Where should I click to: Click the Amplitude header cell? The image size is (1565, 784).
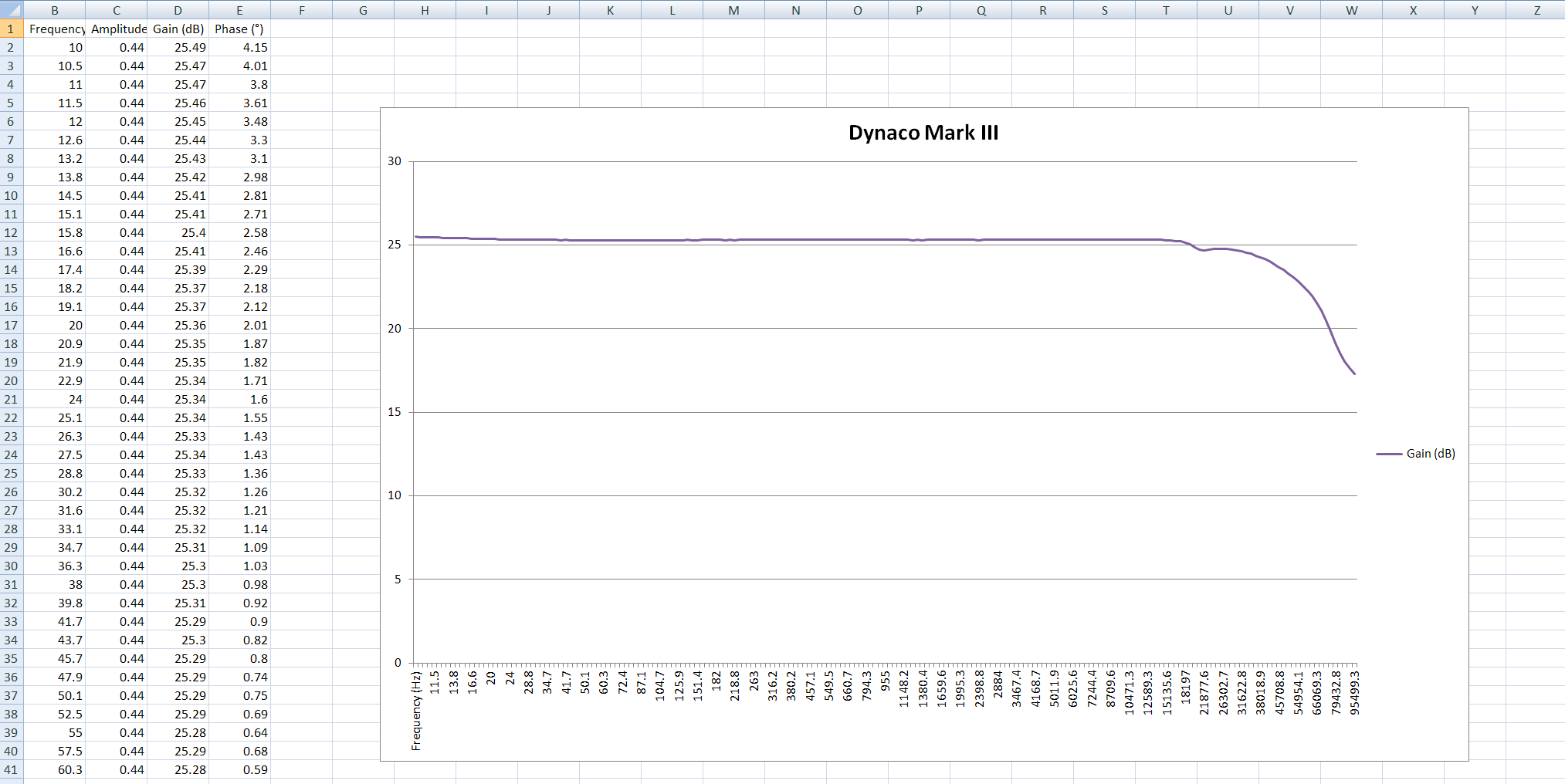tap(117, 29)
